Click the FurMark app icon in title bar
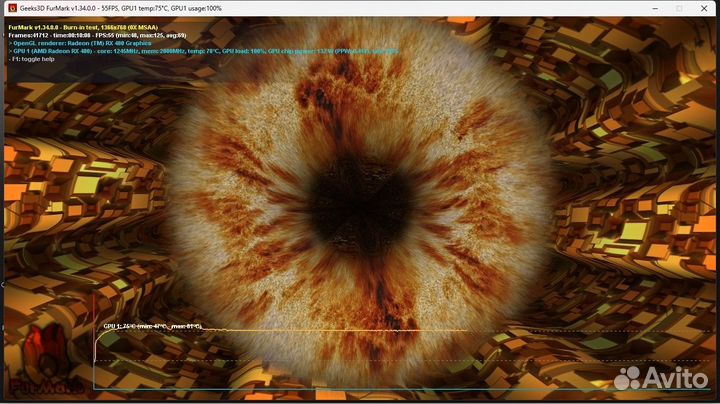 tap(12, 8)
